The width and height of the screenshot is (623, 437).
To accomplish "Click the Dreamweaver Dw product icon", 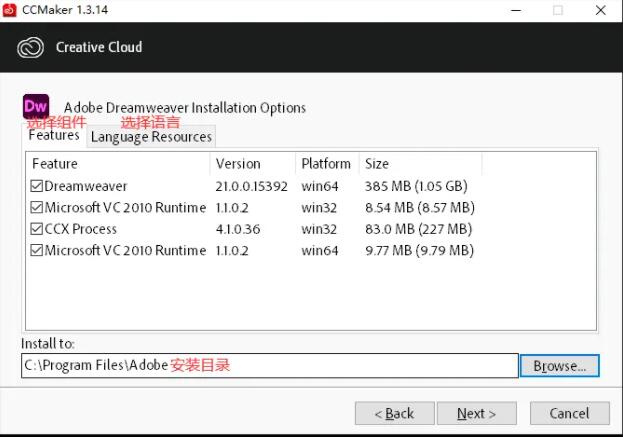I will (x=36, y=106).
